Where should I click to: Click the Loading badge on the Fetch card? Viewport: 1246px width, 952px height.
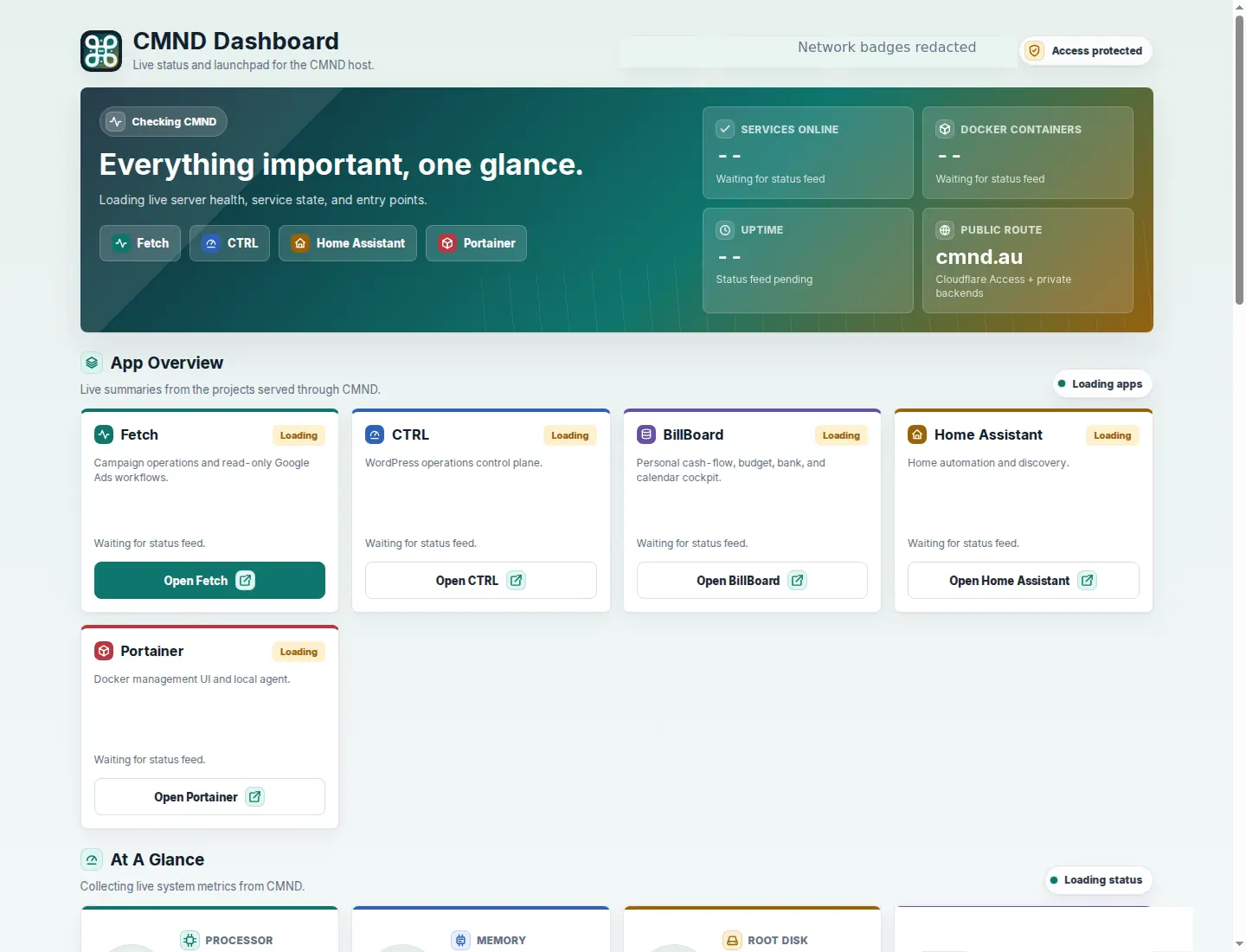299,435
